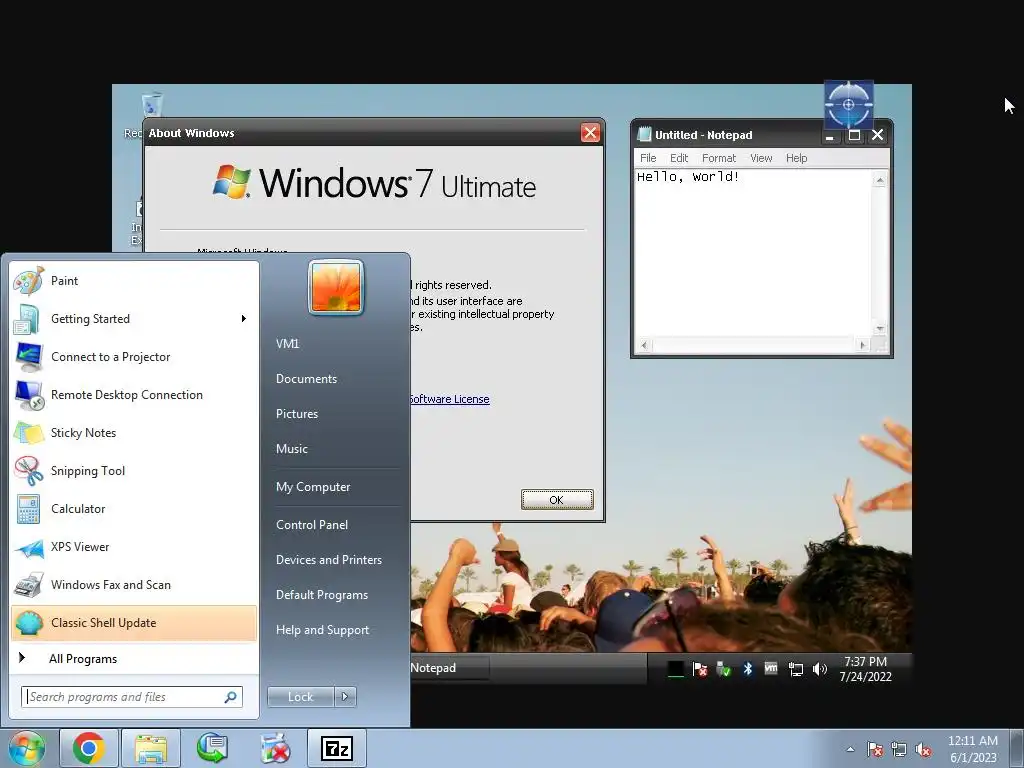1024x768 pixels.
Task: Open Sticky Notes
Action: pyautogui.click(x=134, y=432)
